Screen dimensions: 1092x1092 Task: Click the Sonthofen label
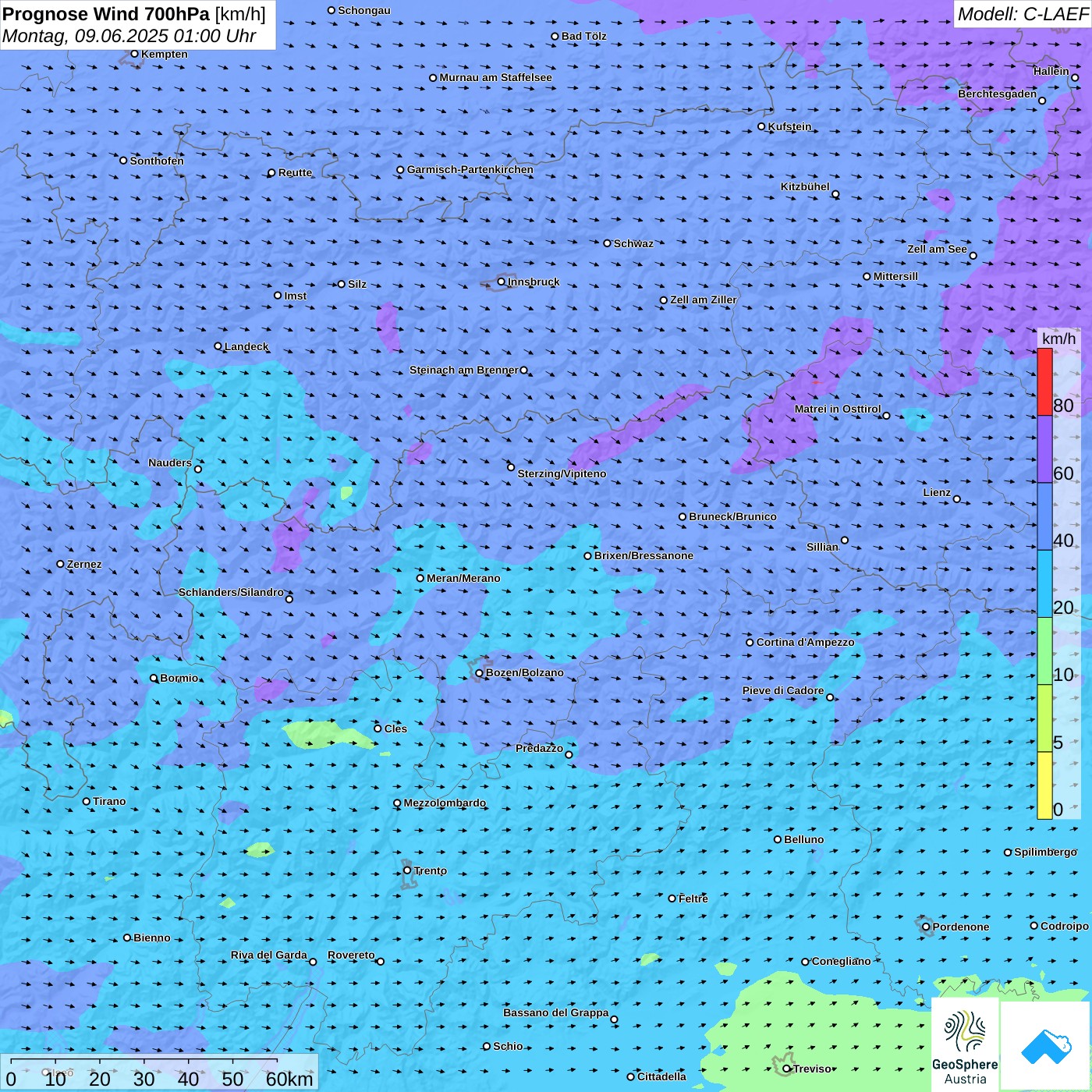click(157, 161)
